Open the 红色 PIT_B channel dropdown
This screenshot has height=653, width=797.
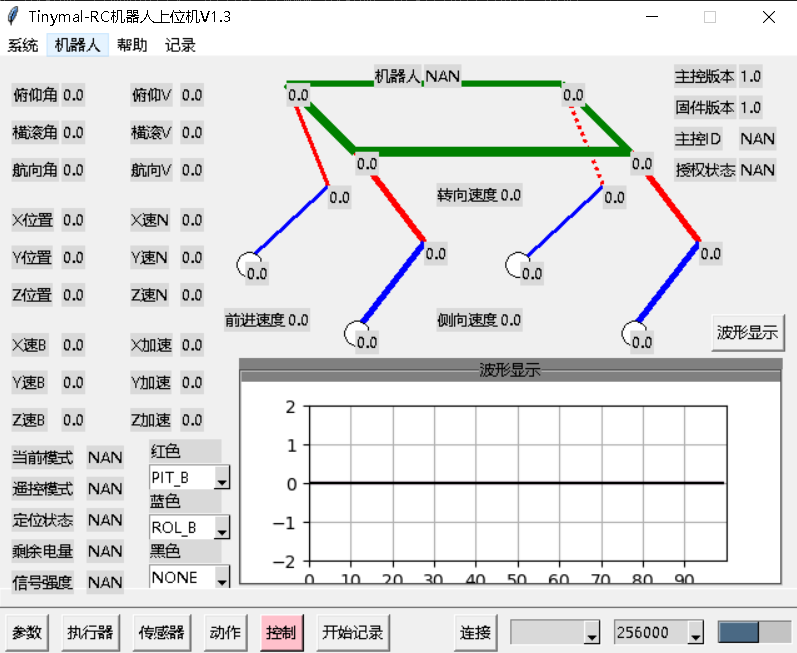[x=222, y=478]
